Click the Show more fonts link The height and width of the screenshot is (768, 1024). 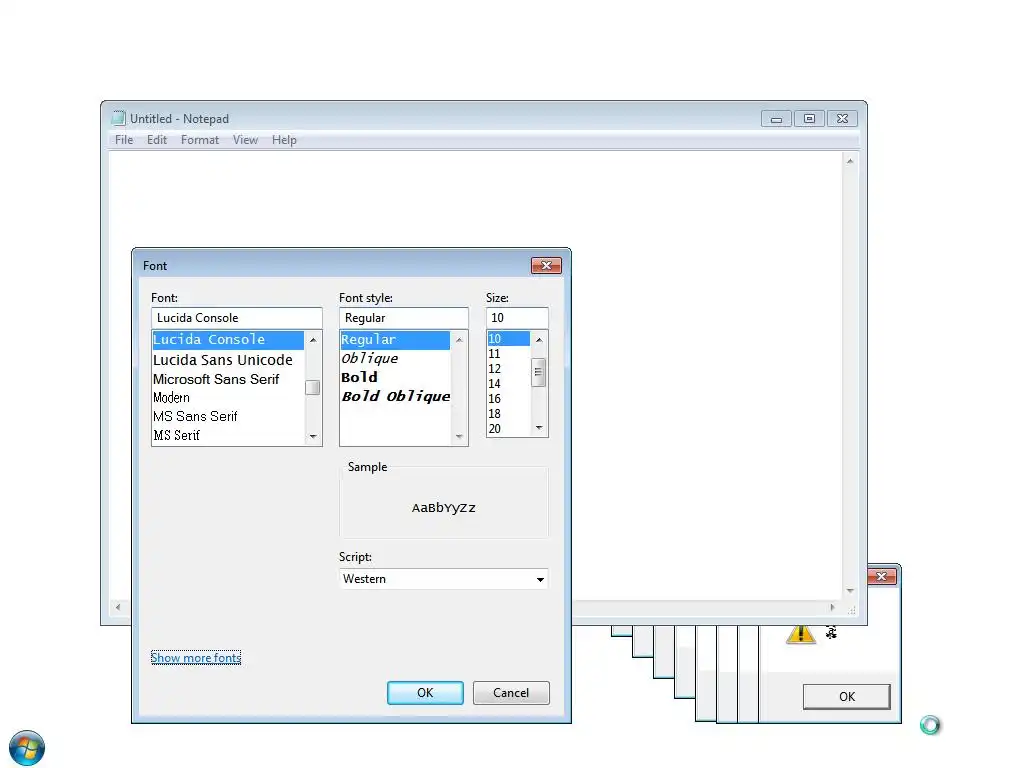pos(196,658)
